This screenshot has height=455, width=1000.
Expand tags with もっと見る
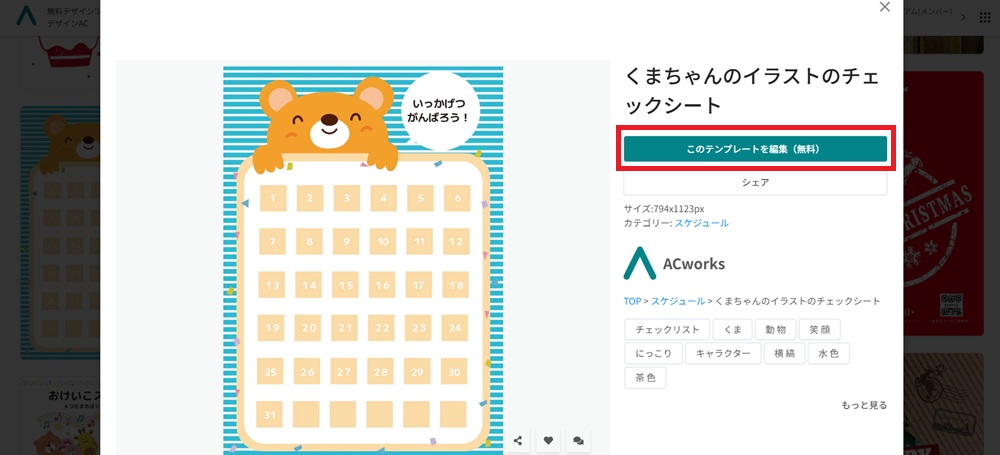point(864,405)
